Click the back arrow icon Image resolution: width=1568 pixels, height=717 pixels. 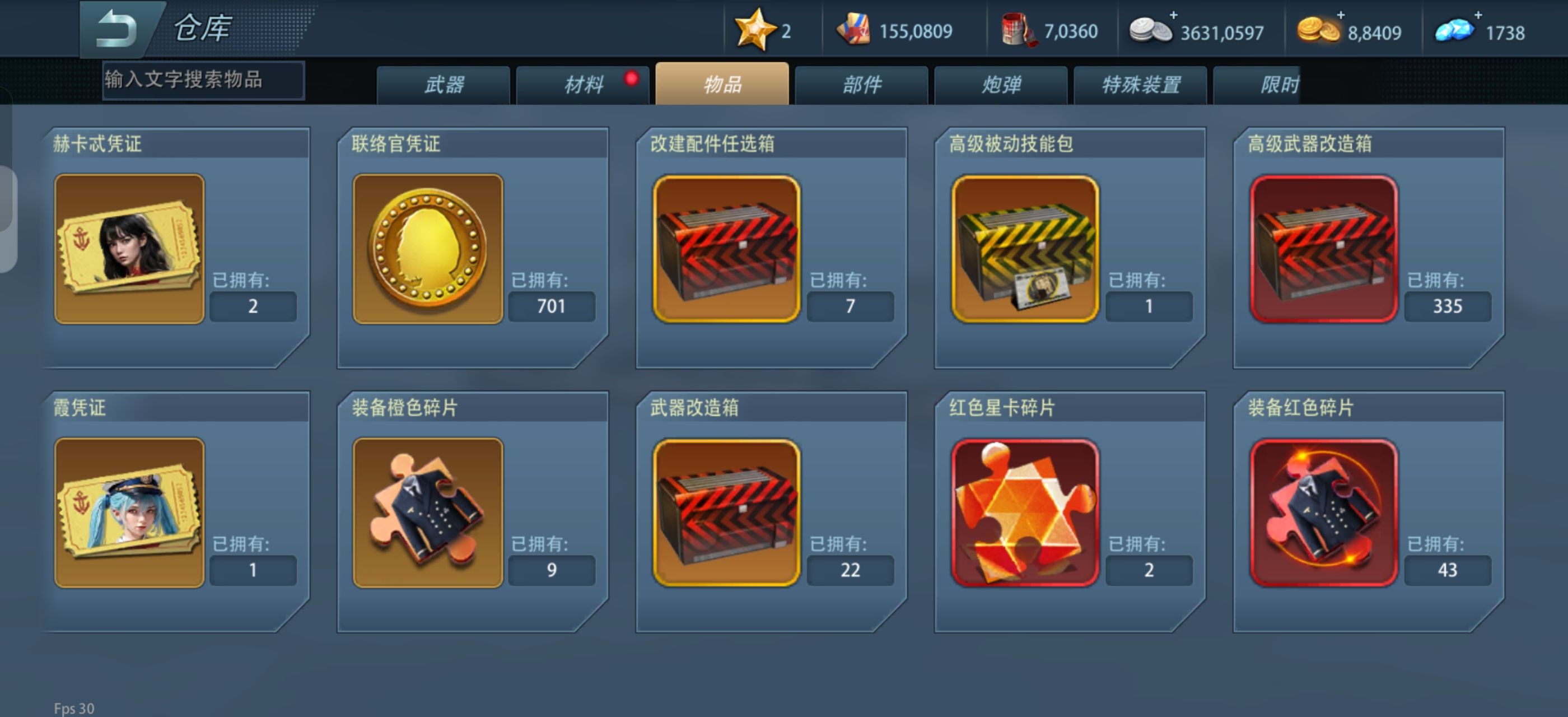(x=116, y=28)
